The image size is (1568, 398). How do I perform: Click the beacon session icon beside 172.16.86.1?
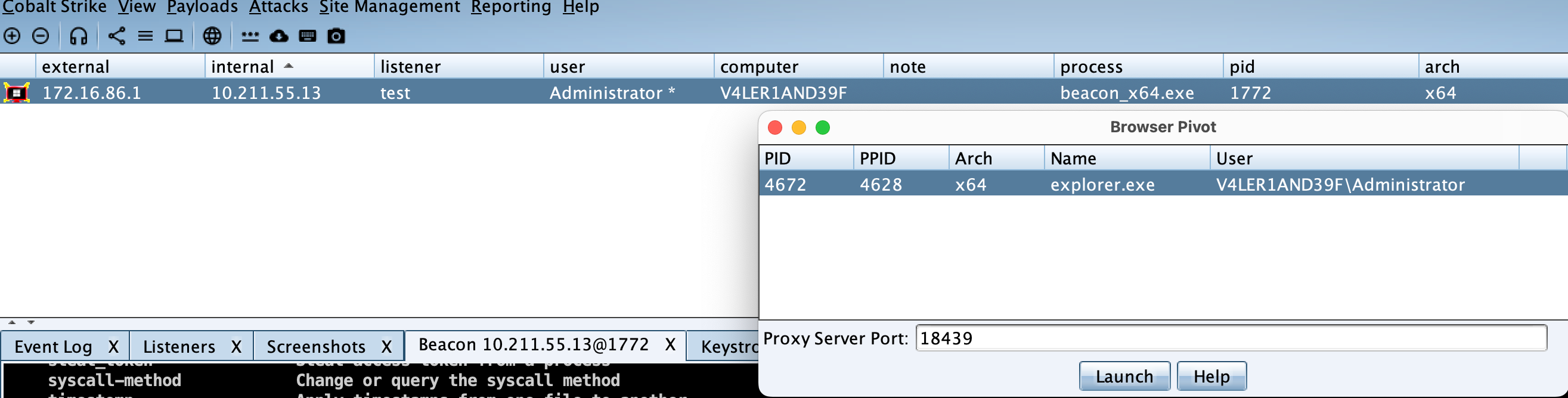pos(17,92)
